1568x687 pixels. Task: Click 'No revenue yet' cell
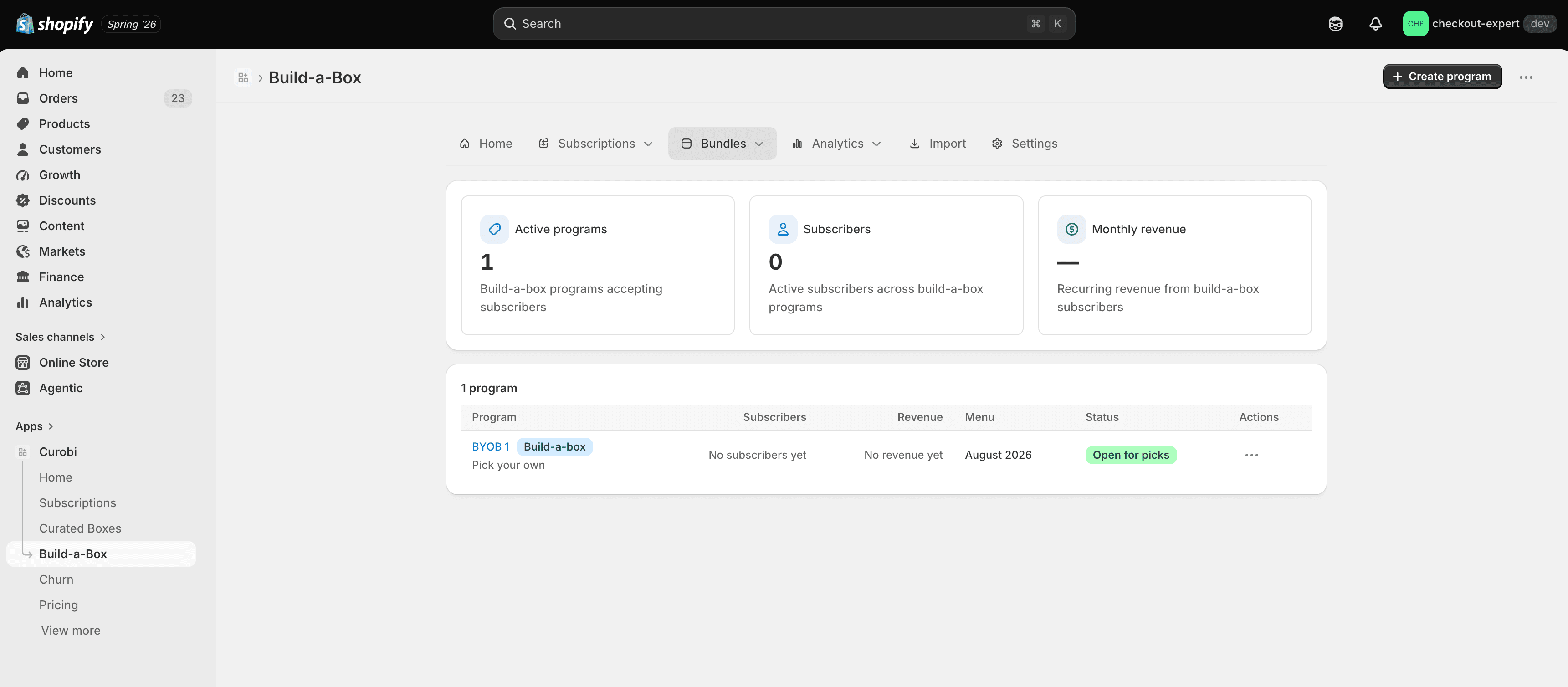pos(903,455)
